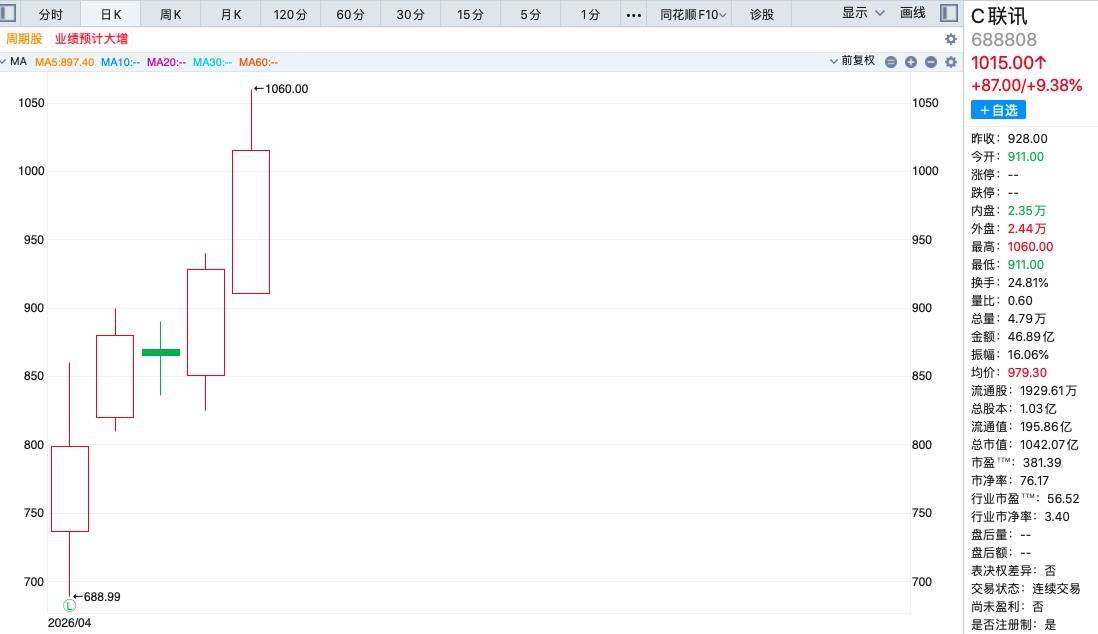Open the 前复权 adjustment dropdown

(852, 61)
